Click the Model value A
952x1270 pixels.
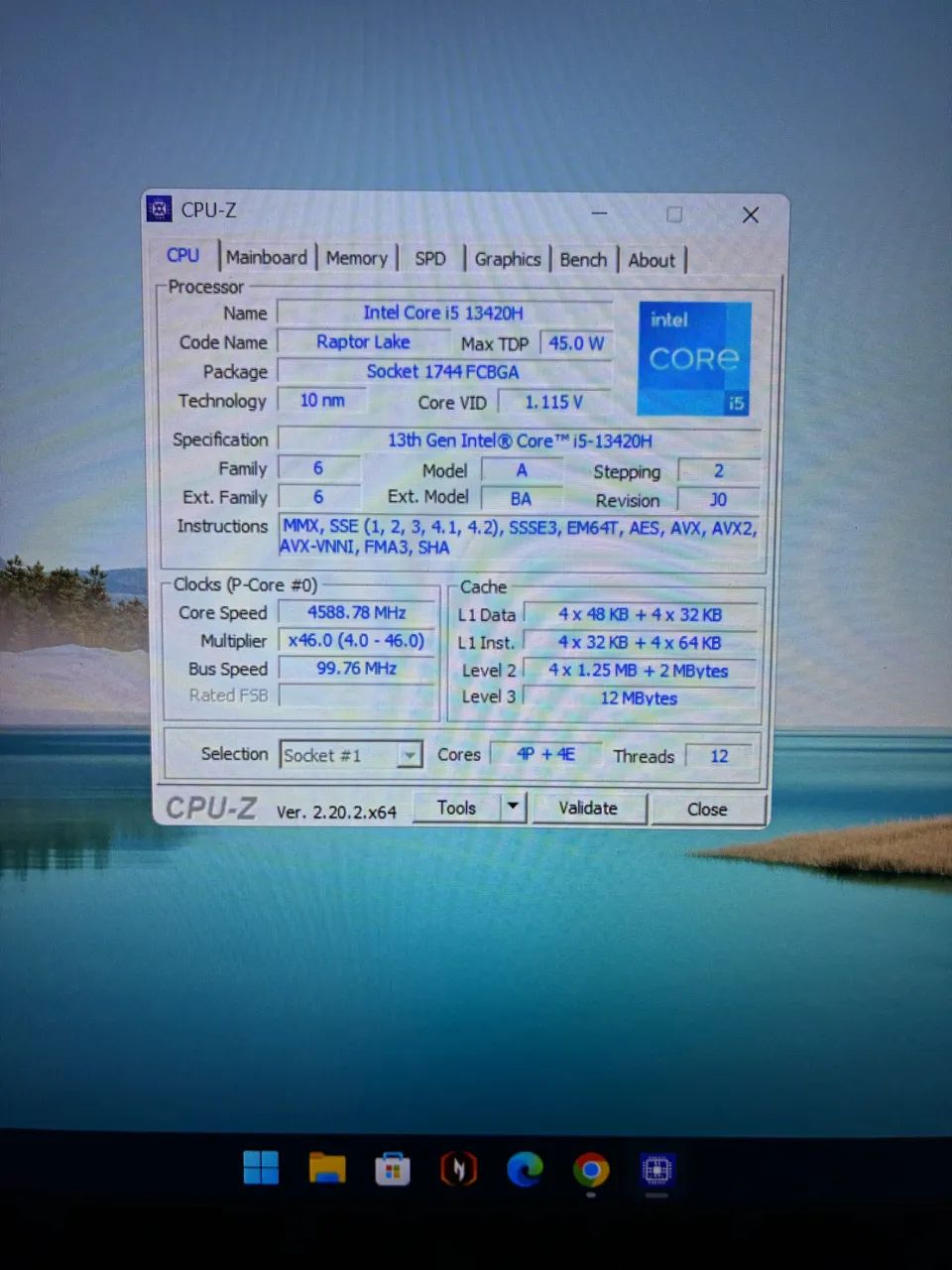click(x=522, y=470)
